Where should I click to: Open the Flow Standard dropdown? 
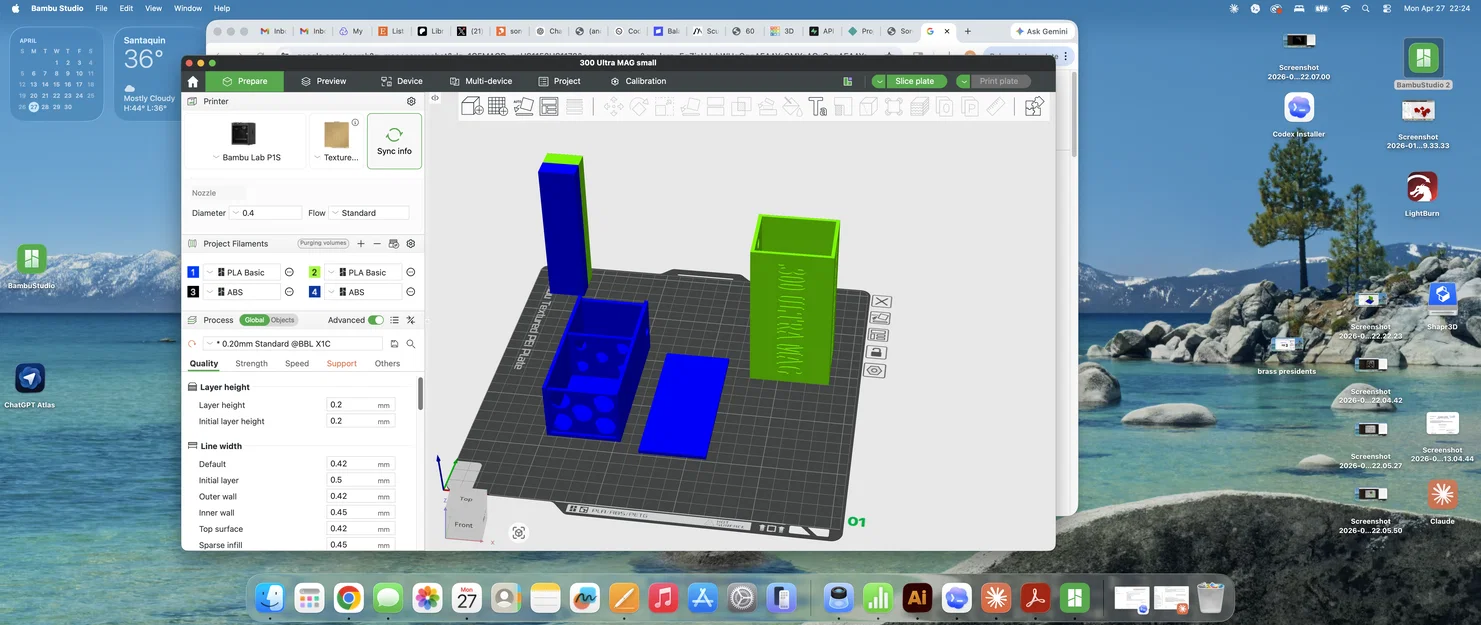(369, 213)
